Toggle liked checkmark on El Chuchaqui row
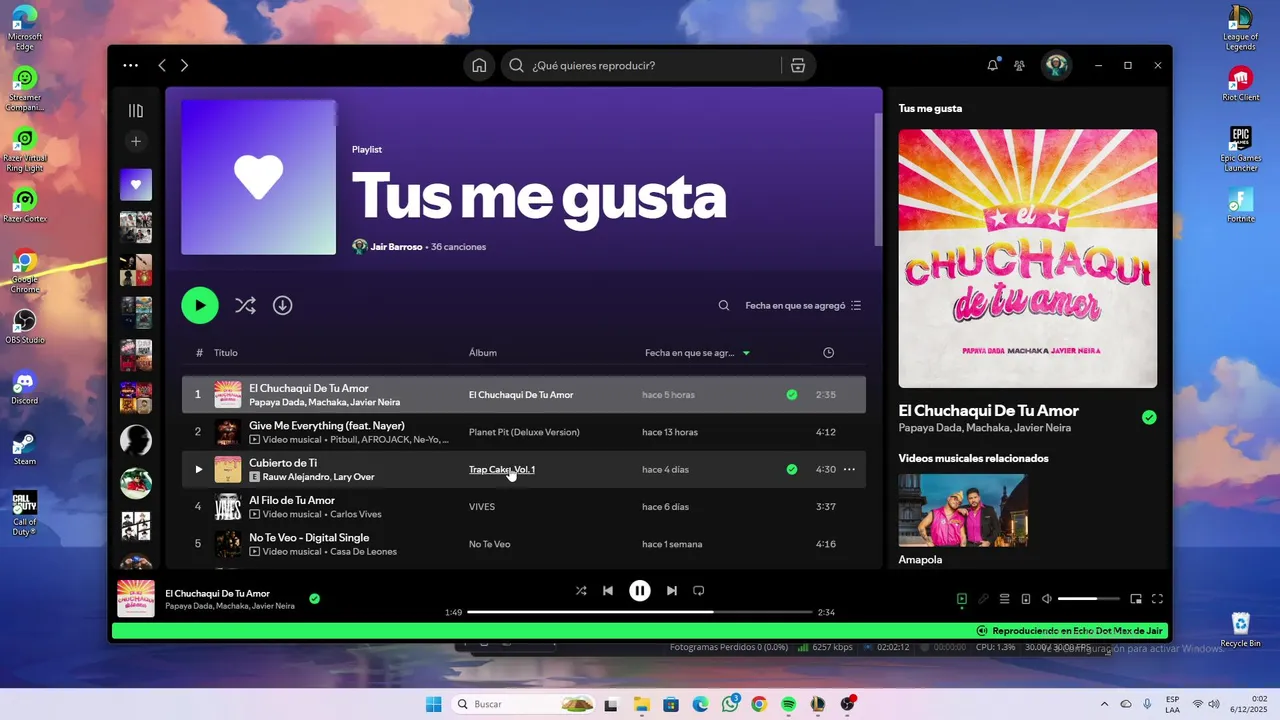This screenshot has height=720, width=1280. pyautogui.click(x=792, y=395)
